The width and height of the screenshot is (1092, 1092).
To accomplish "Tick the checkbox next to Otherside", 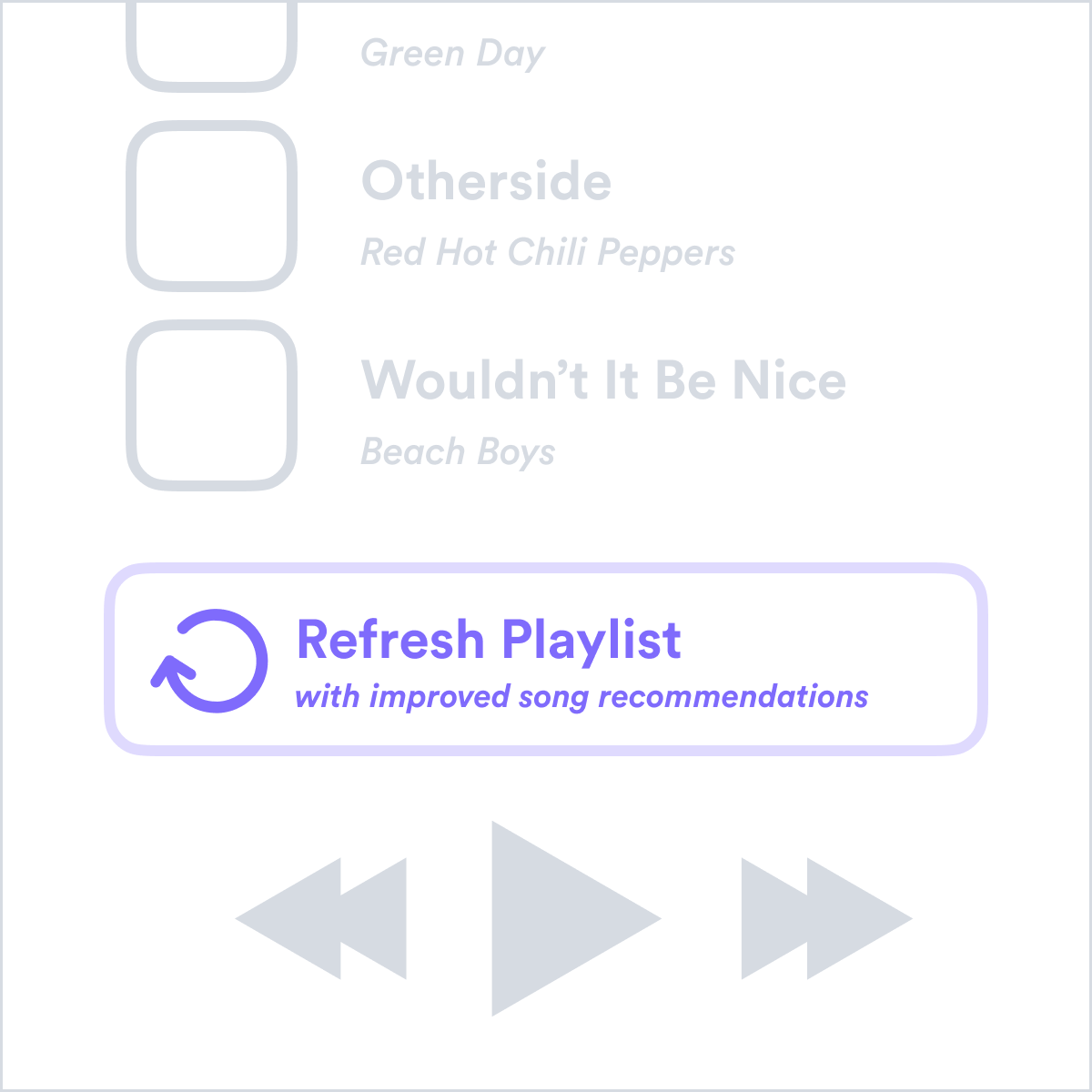I will tap(211, 206).
